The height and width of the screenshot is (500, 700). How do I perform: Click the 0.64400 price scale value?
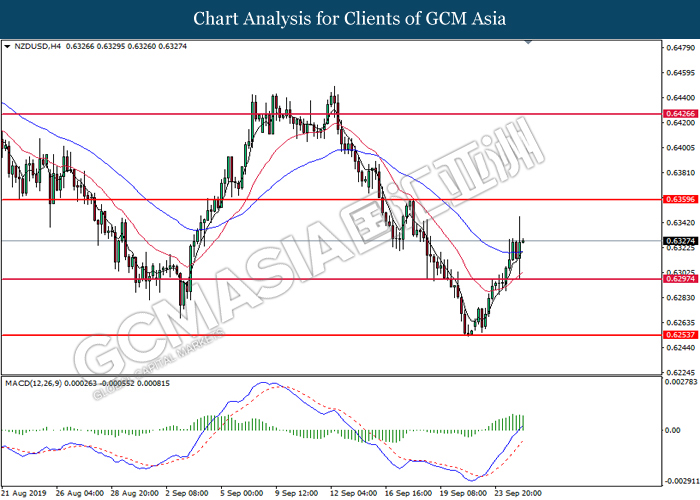(x=680, y=98)
